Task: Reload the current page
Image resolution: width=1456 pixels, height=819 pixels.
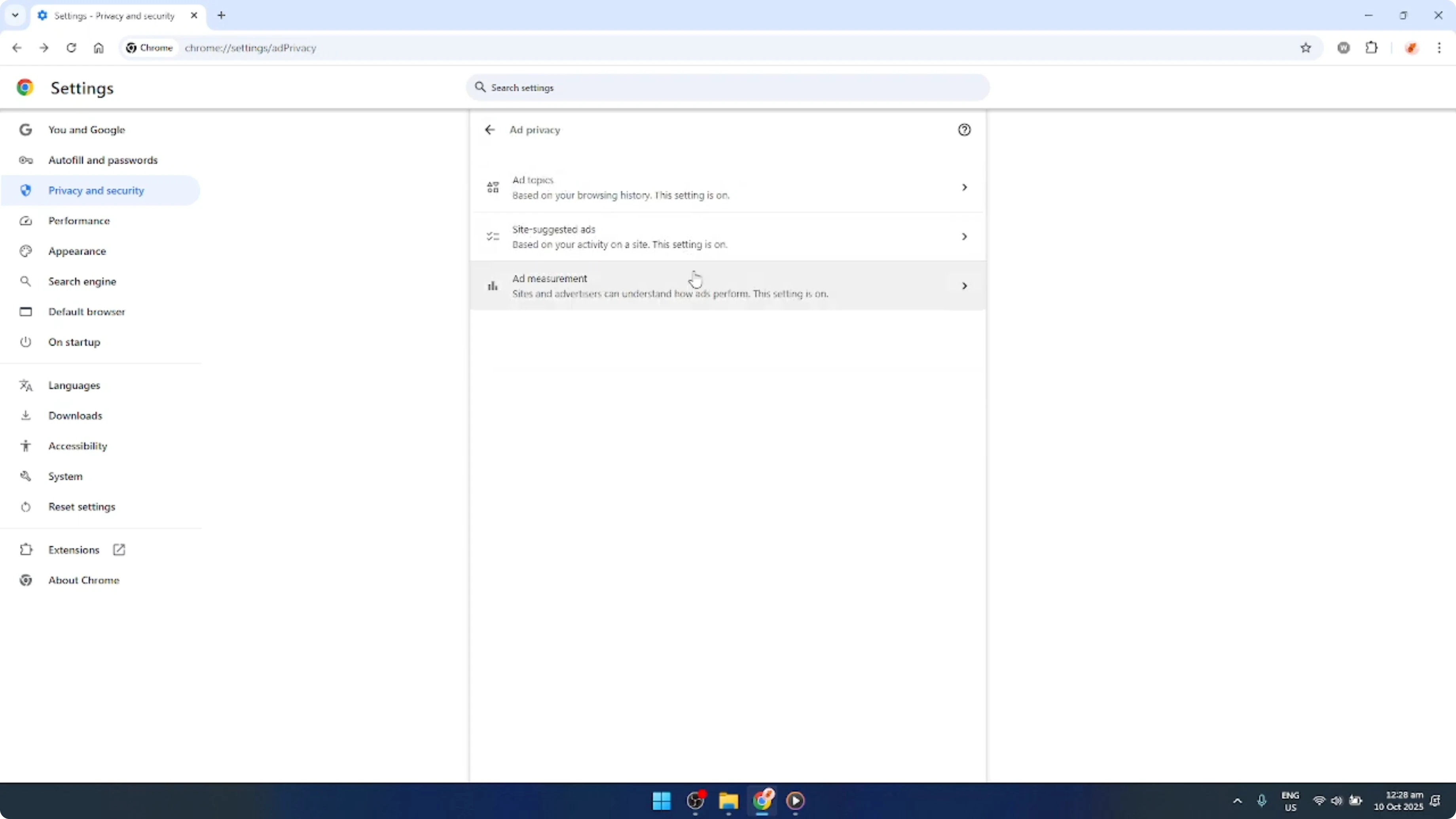Action: (x=71, y=48)
